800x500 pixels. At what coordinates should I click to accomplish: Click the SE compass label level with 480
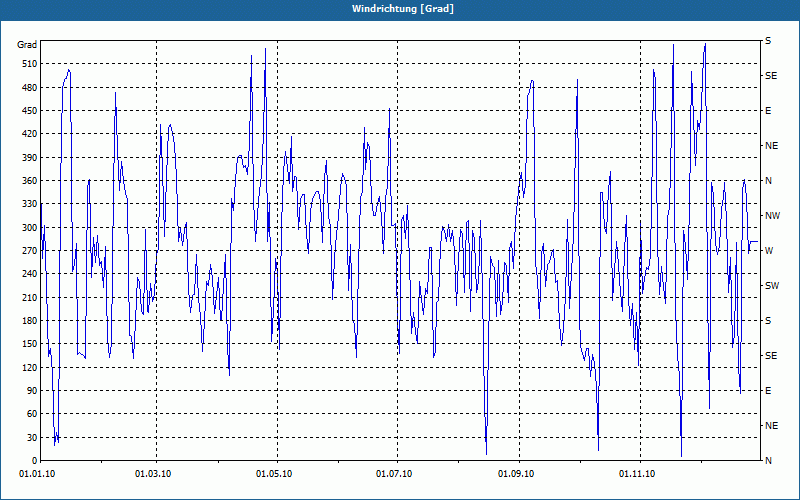tap(771, 76)
